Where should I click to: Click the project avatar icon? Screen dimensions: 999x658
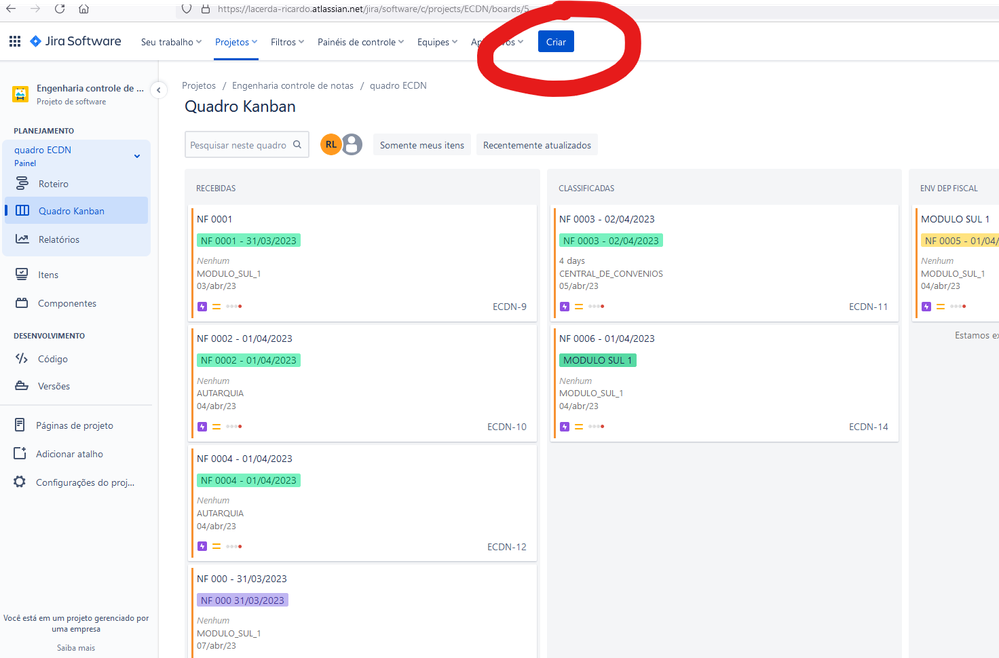20,94
